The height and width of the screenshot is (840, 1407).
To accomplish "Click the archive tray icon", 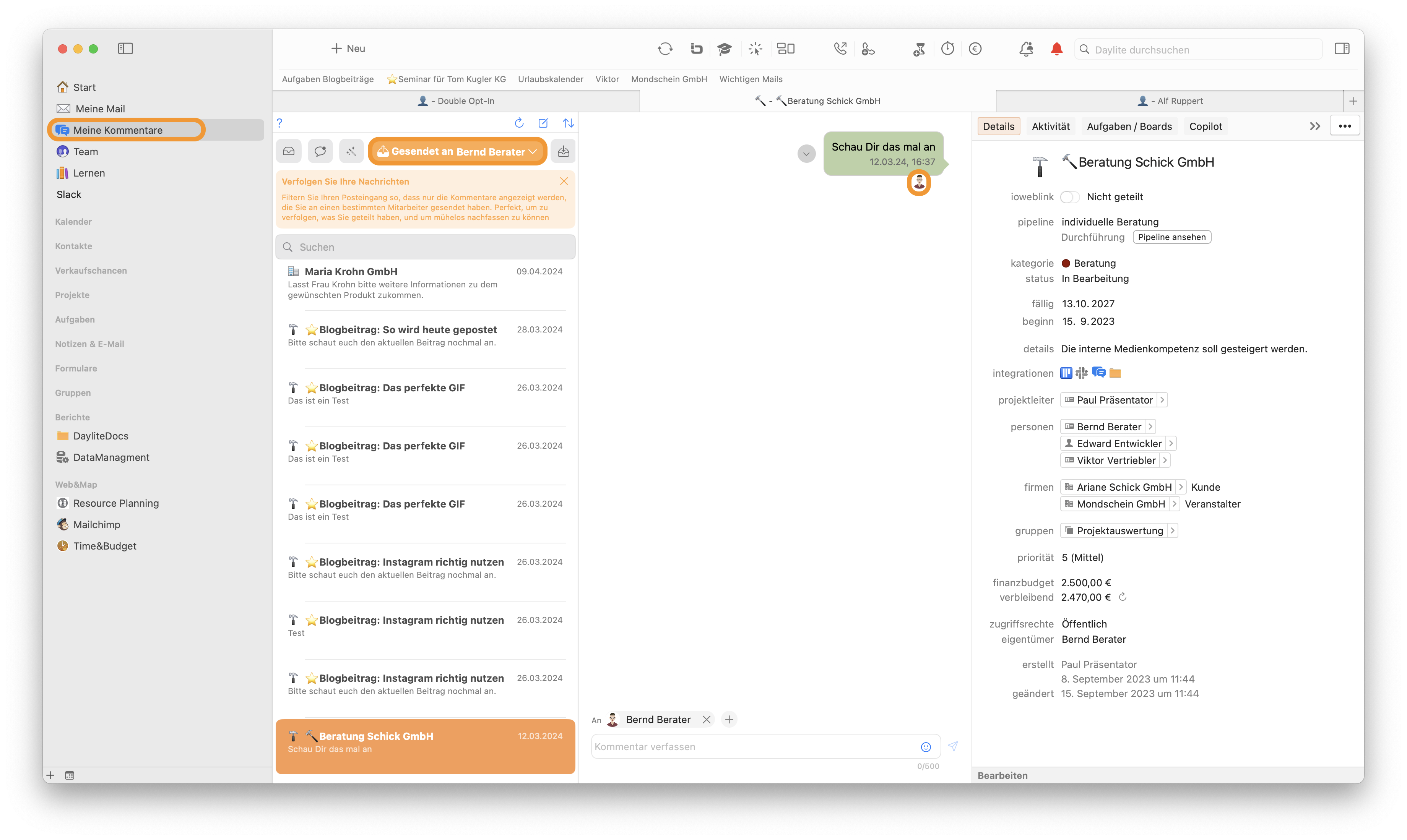I will coord(563,151).
